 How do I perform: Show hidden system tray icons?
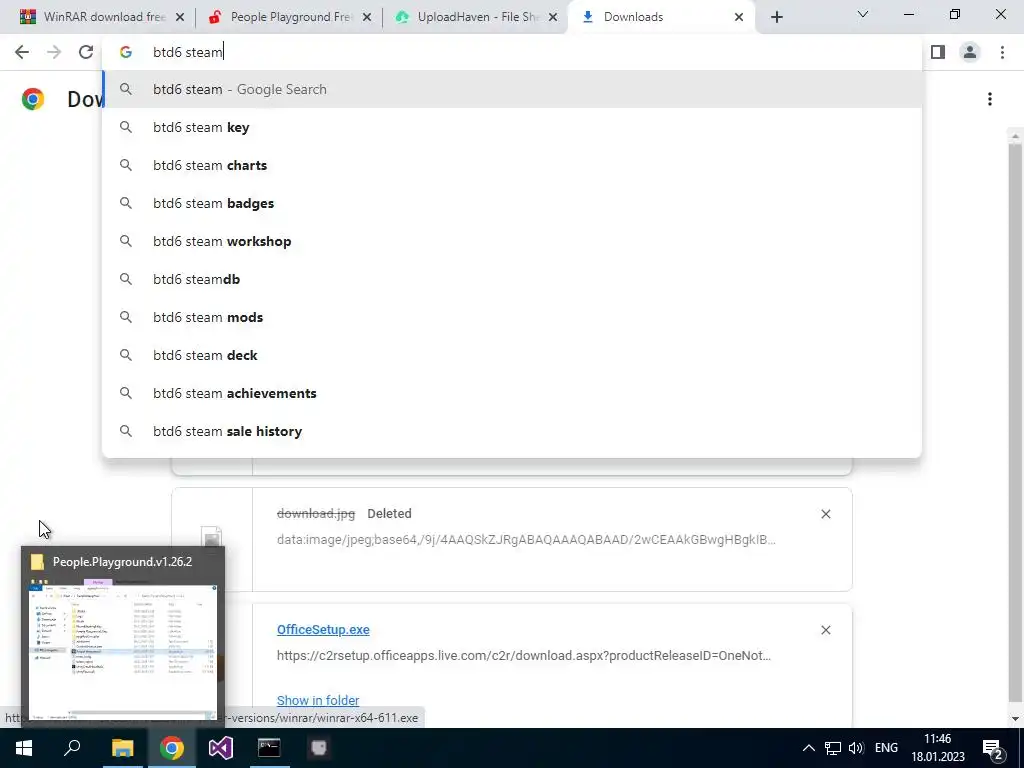pyautogui.click(x=808, y=748)
